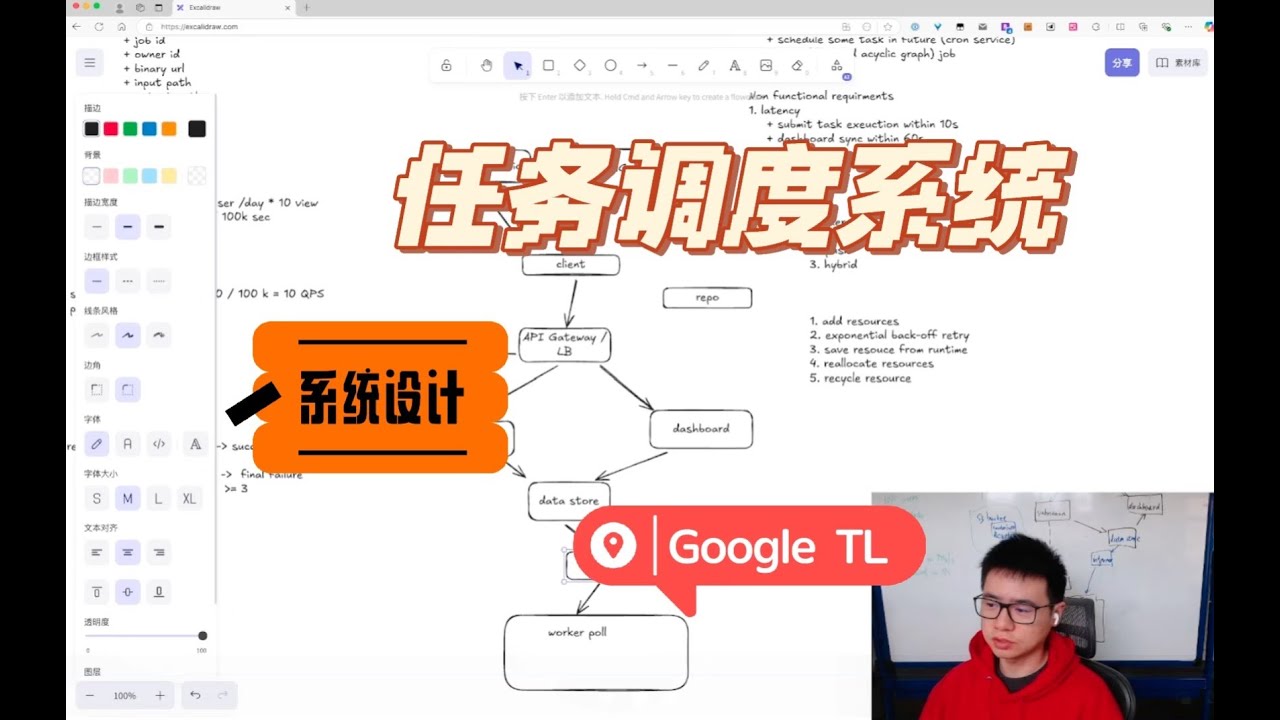The height and width of the screenshot is (720, 1280).
Task: Pick the black stroke color swatch
Action: pyautogui.click(x=92, y=129)
